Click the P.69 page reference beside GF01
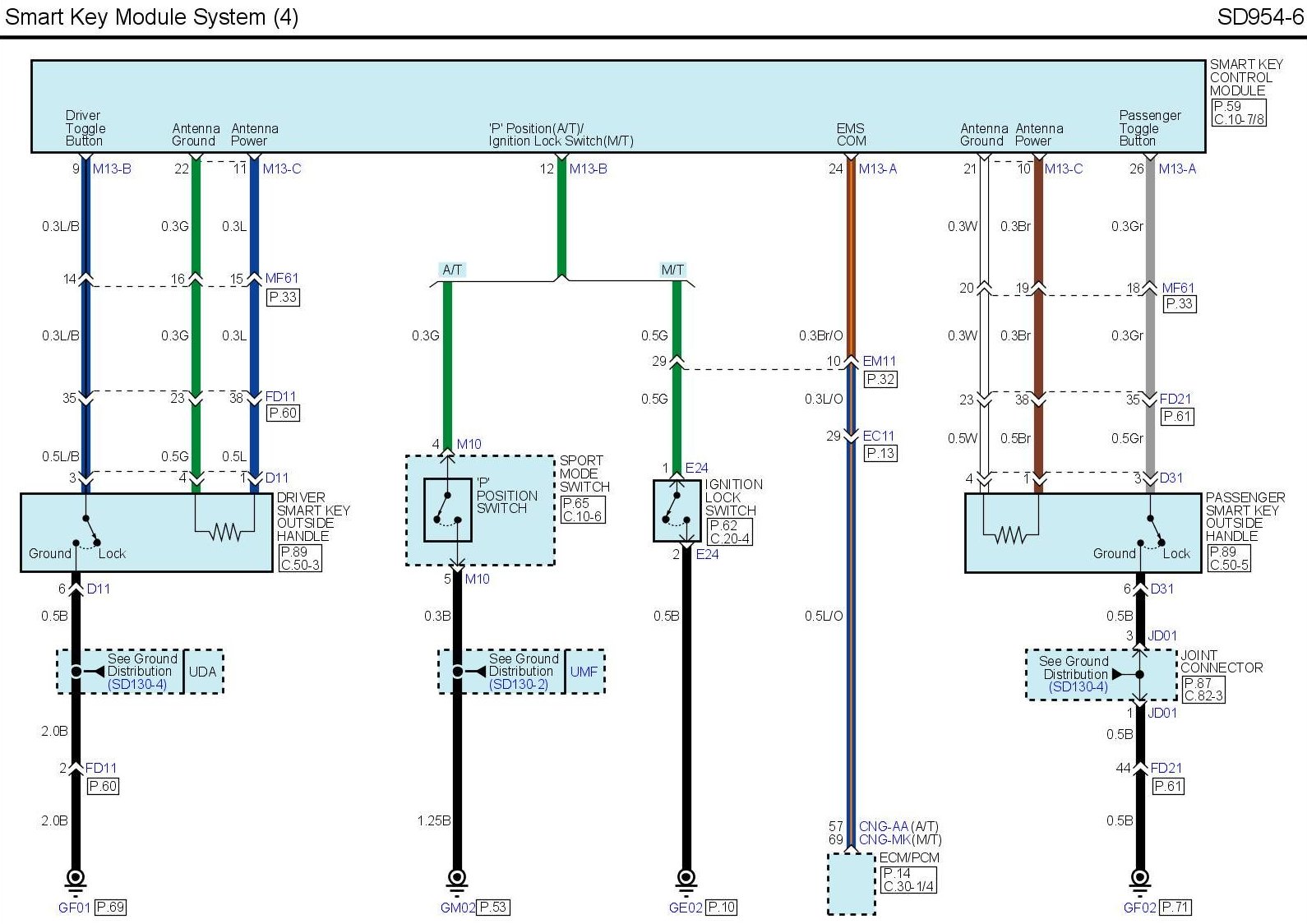The image size is (1307, 924). click(110, 908)
